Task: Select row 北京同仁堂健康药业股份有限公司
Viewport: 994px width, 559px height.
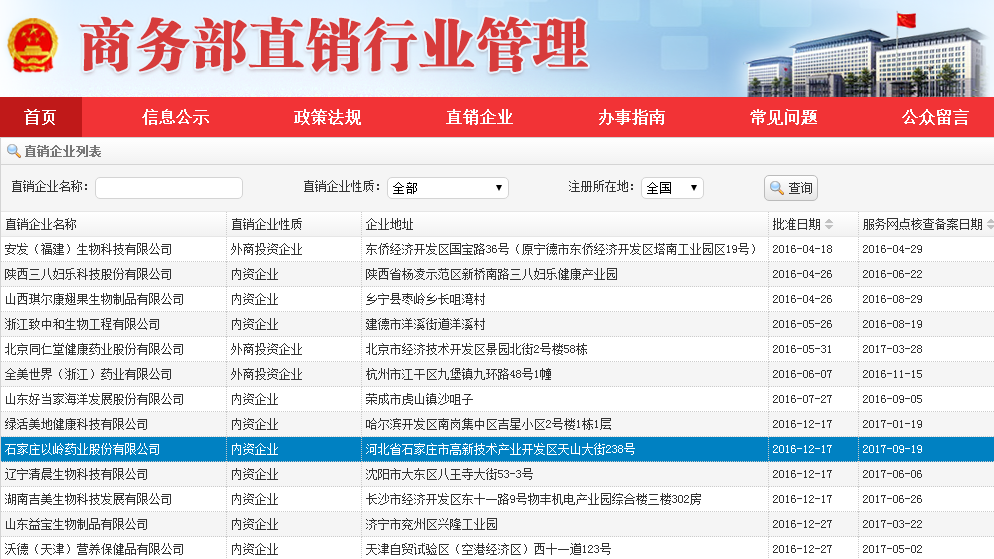Action: (497, 349)
